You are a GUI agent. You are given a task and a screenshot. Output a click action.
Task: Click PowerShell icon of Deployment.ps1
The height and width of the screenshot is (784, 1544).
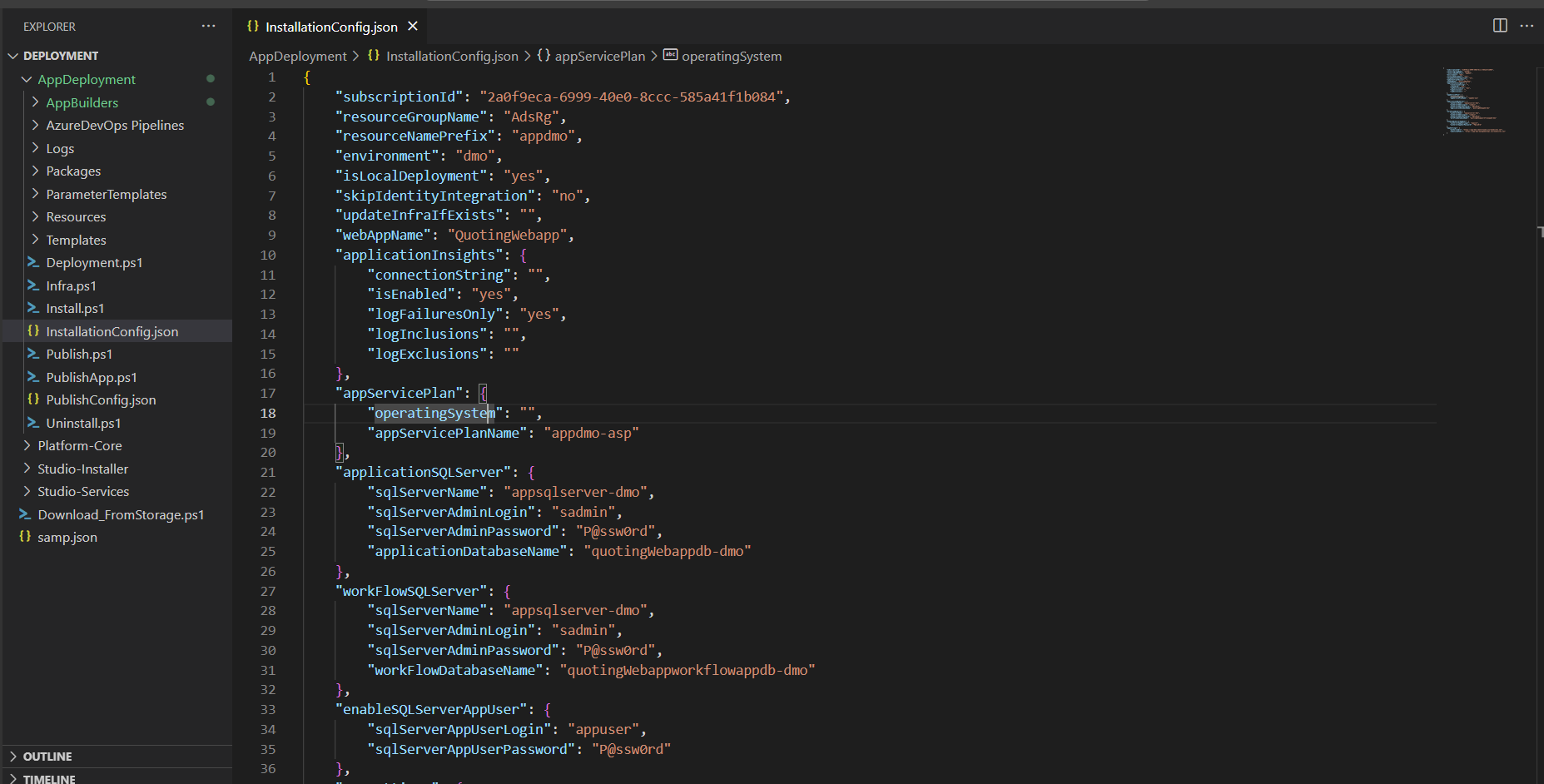coord(33,262)
